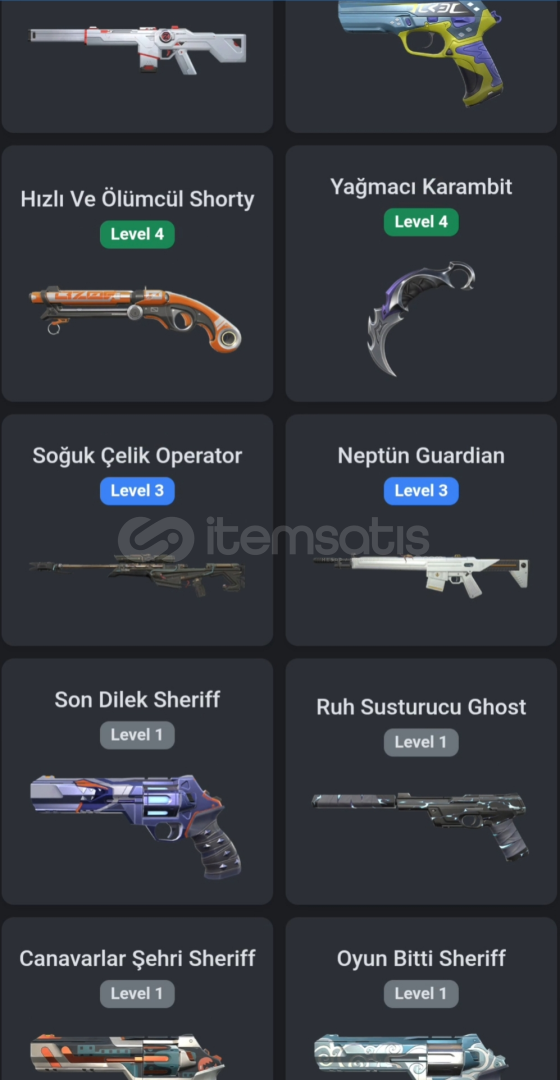Image resolution: width=560 pixels, height=1080 pixels.
Task: Click the itemsatış watermark logo
Action: 274,537
